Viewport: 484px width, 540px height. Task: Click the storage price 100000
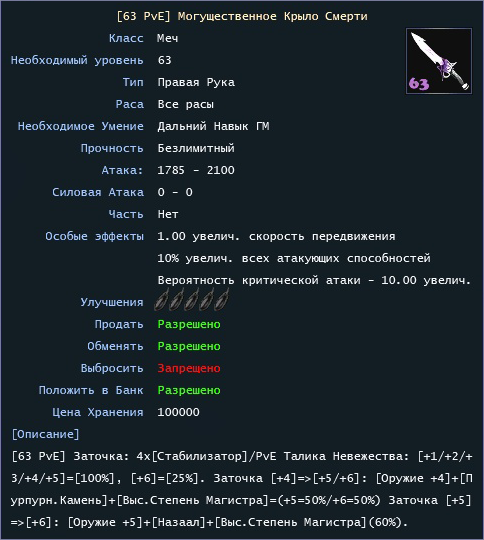[x=178, y=412]
